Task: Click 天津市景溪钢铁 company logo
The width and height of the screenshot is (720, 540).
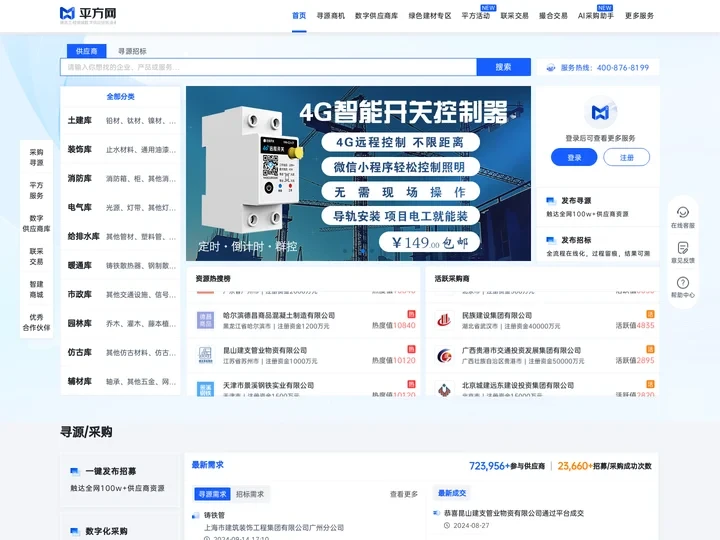Action: 205,389
